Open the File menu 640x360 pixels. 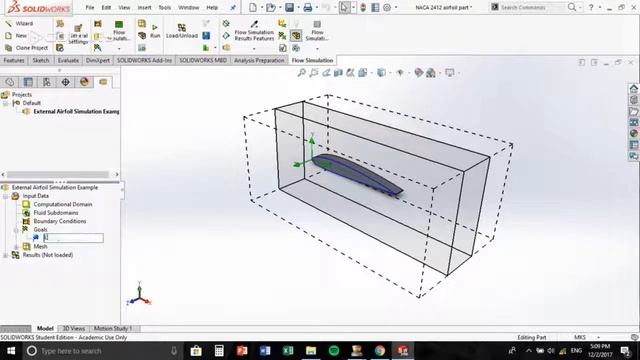coord(90,7)
